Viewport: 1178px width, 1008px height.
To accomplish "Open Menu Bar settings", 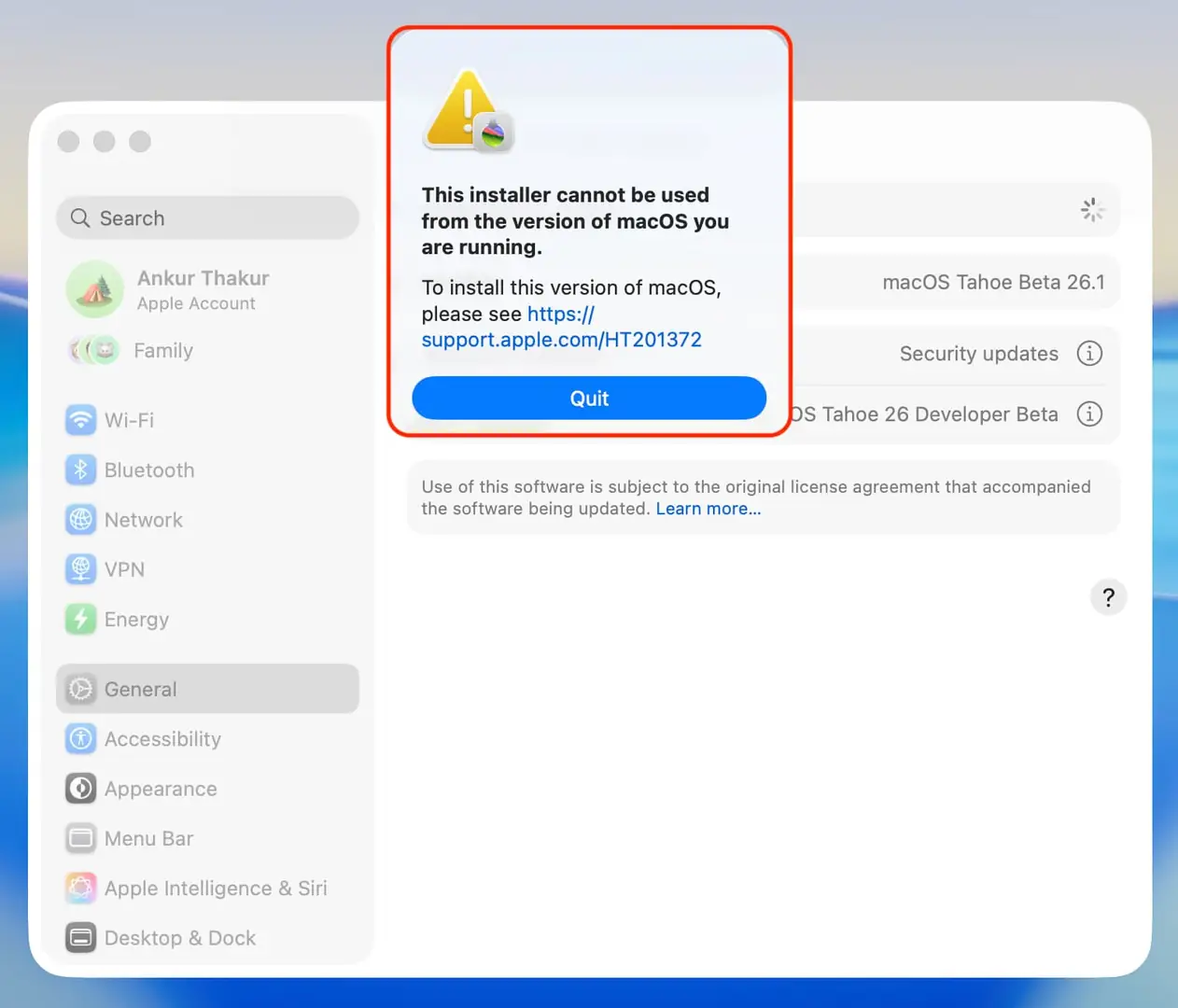I will 207,838.
